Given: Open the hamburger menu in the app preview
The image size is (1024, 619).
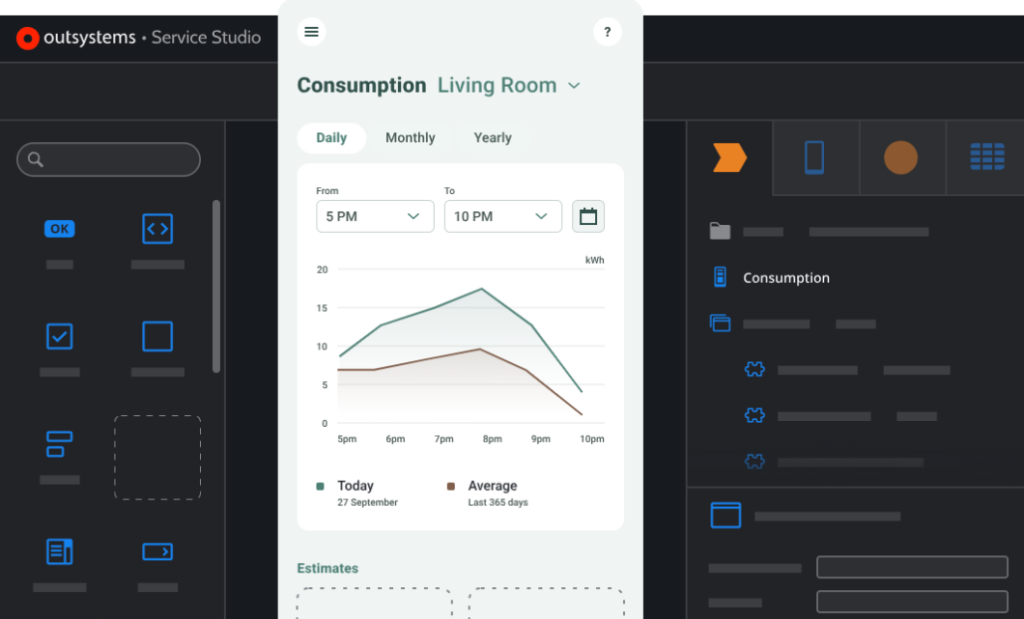Looking at the screenshot, I should click(311, 31).
